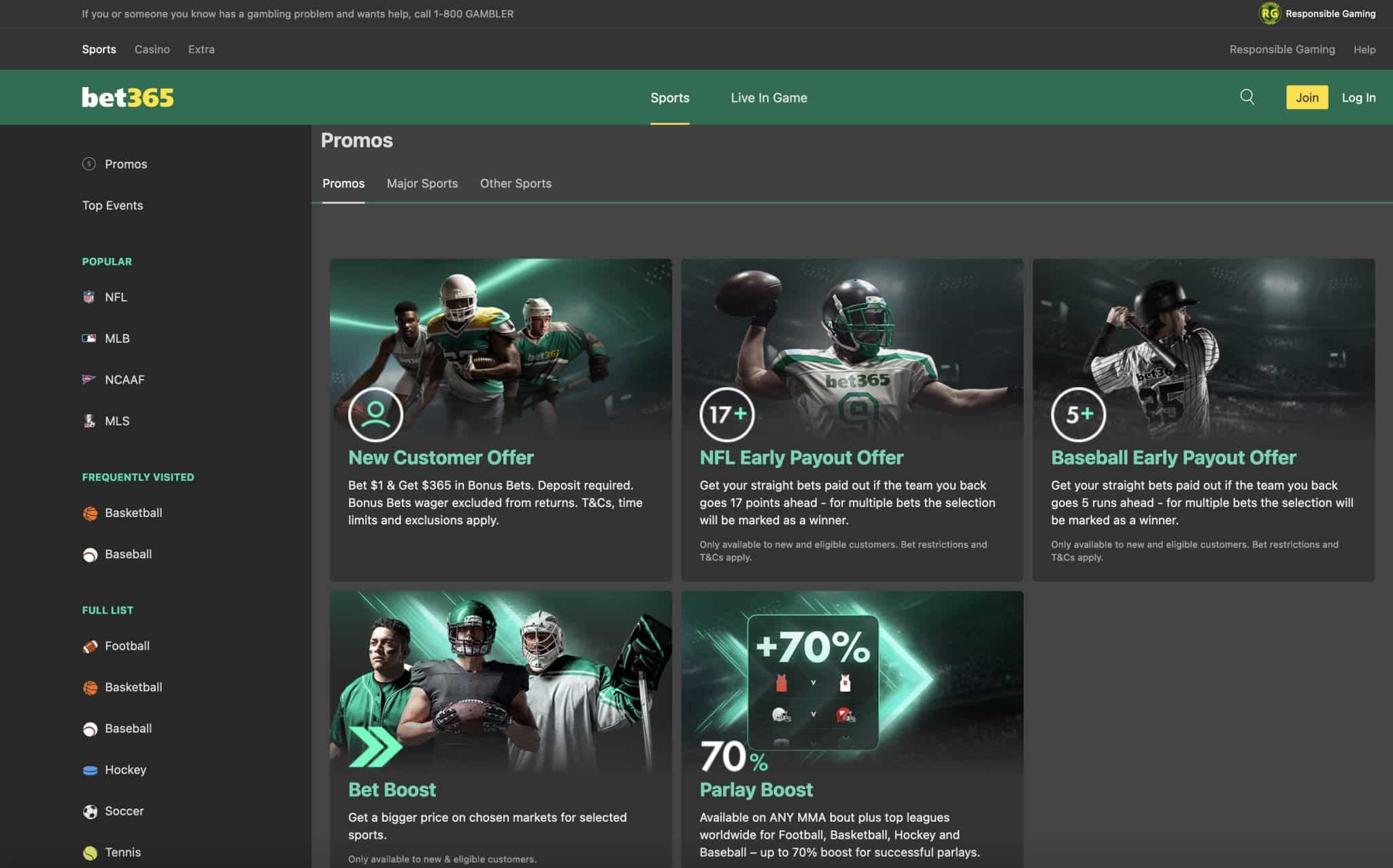Screen dimensions: 1393x868
Task: Click the Basketball icon under Frequently Visited
Action: click(x=89, y=512)
